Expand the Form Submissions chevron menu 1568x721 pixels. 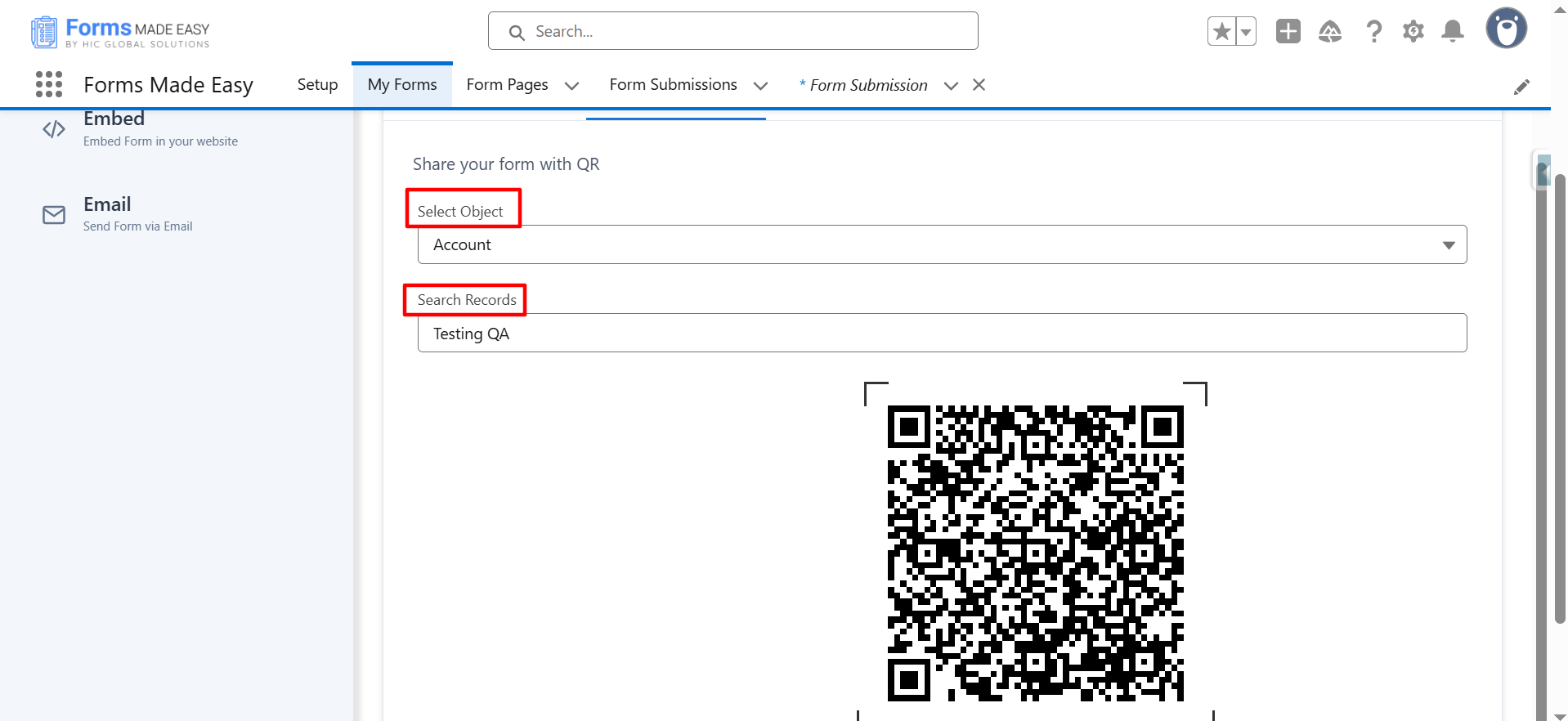[761, 86]
